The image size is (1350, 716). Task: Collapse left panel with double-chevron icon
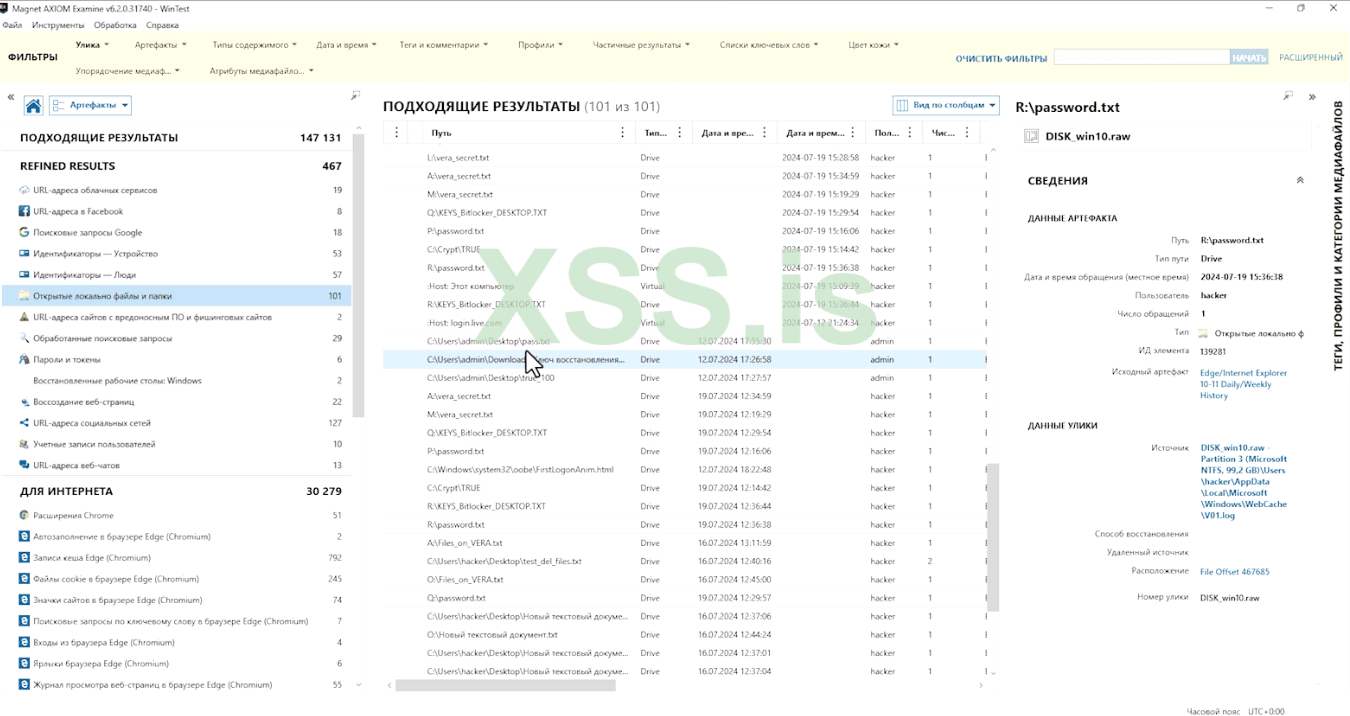tap(11, 98)
